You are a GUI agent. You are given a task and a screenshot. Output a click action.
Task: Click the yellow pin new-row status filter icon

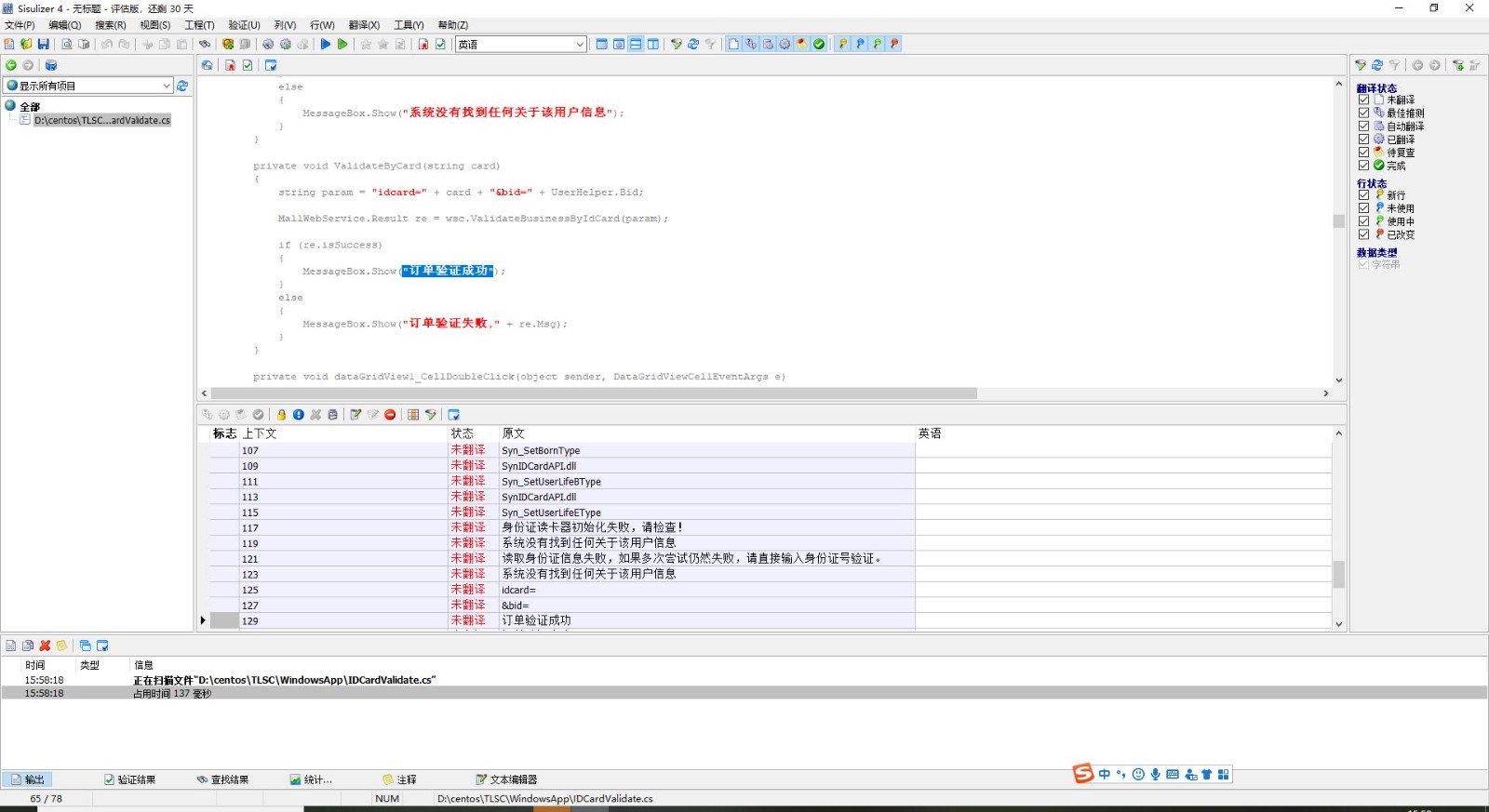click(843, 44)
